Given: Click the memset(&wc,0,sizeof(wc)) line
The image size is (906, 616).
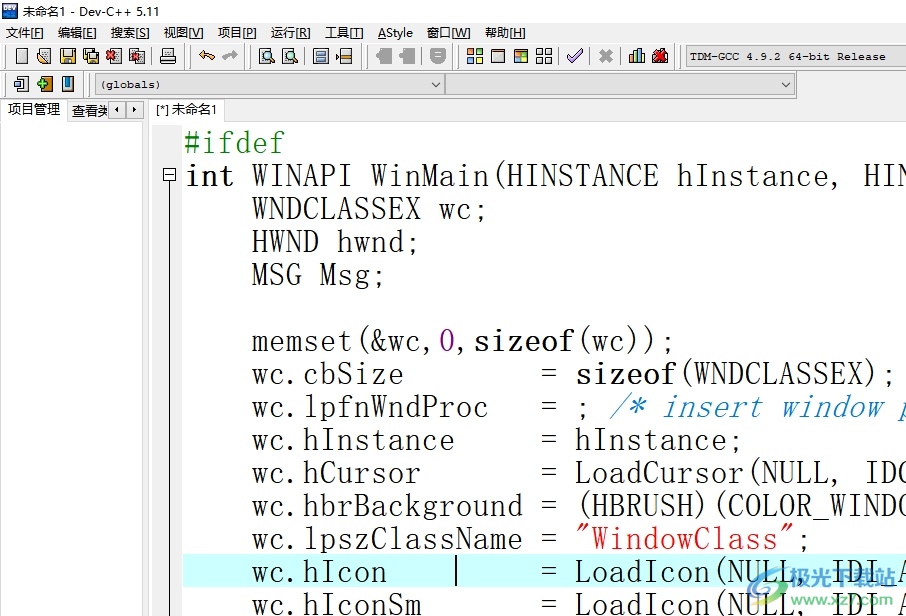Looking at the screenshot, I should [x=462, y=341].
